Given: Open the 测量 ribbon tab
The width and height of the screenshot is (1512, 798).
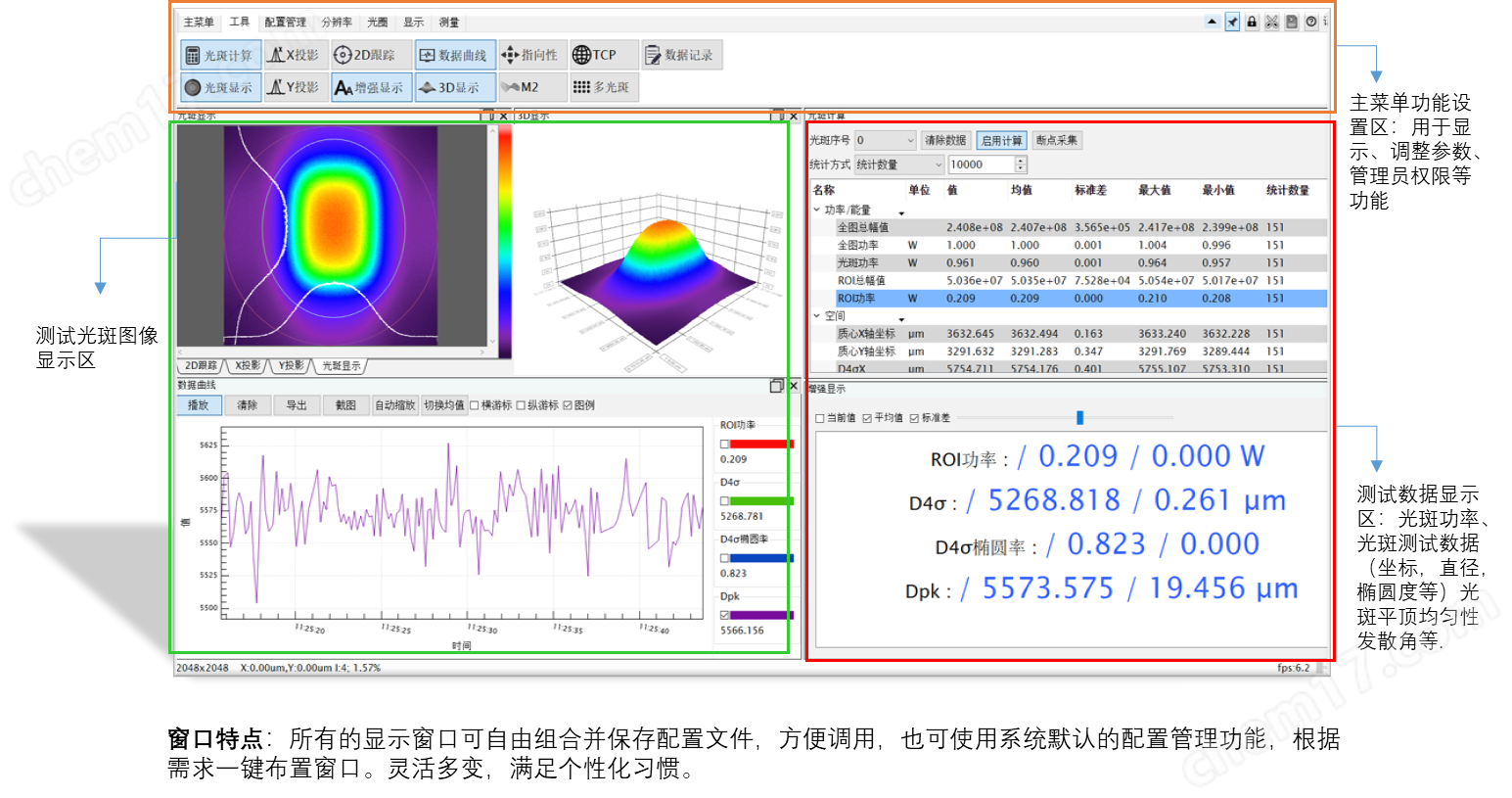Looking at the screenshot, I should coord(448,22).
